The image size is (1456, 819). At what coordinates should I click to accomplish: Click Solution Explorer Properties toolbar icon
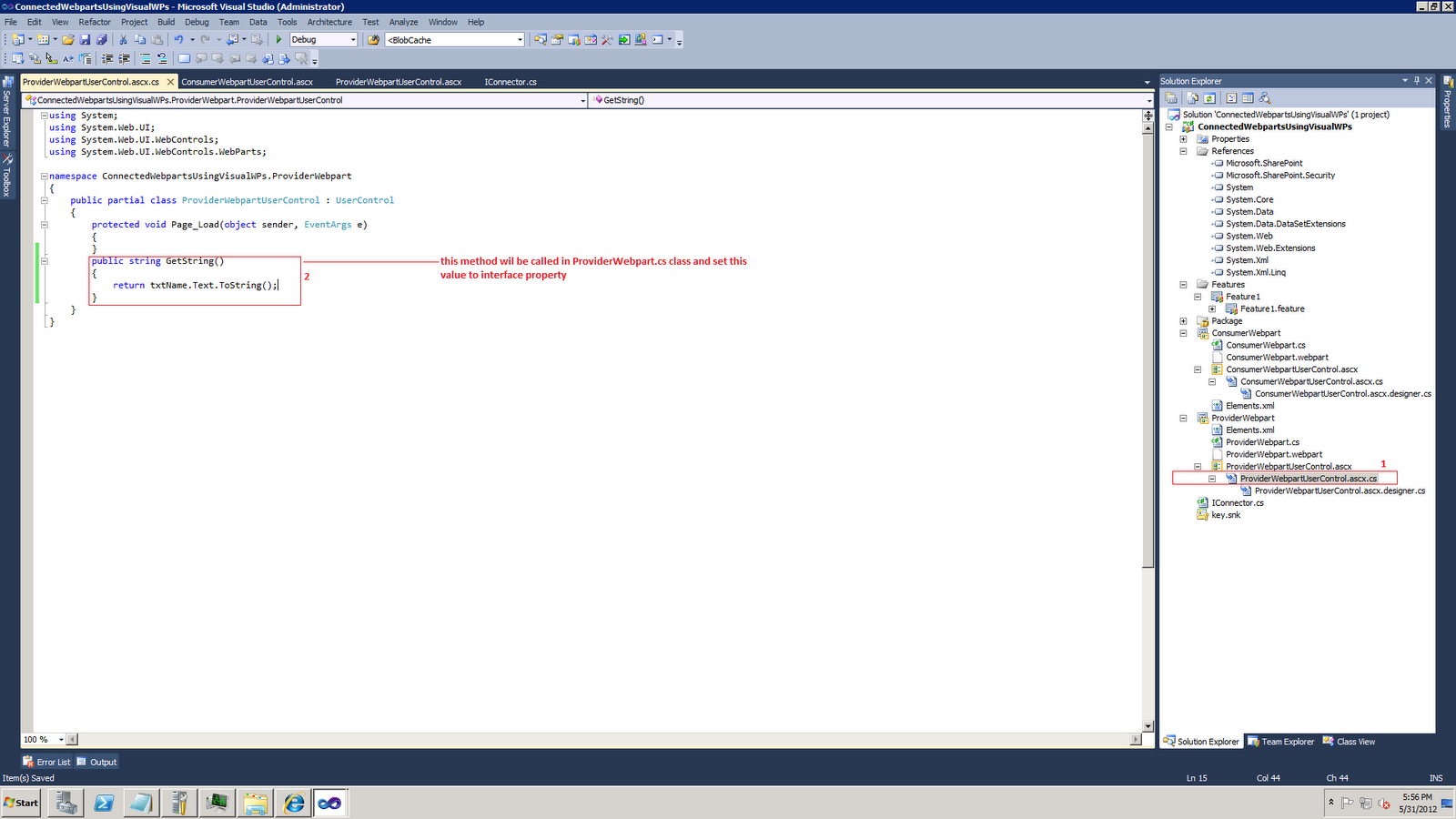click(x=1171, y=98)
